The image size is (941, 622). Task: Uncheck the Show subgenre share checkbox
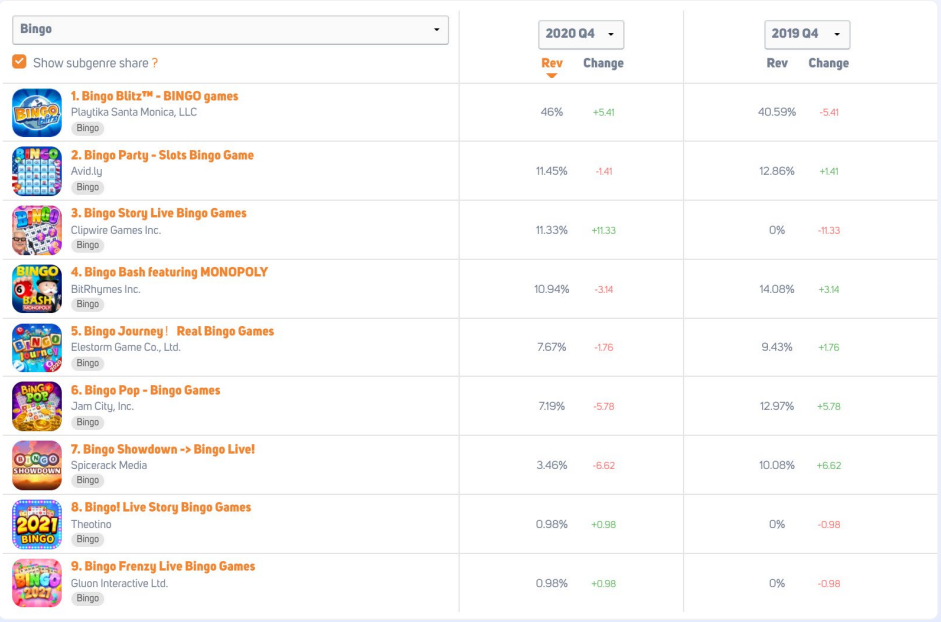tap(19, 62)
